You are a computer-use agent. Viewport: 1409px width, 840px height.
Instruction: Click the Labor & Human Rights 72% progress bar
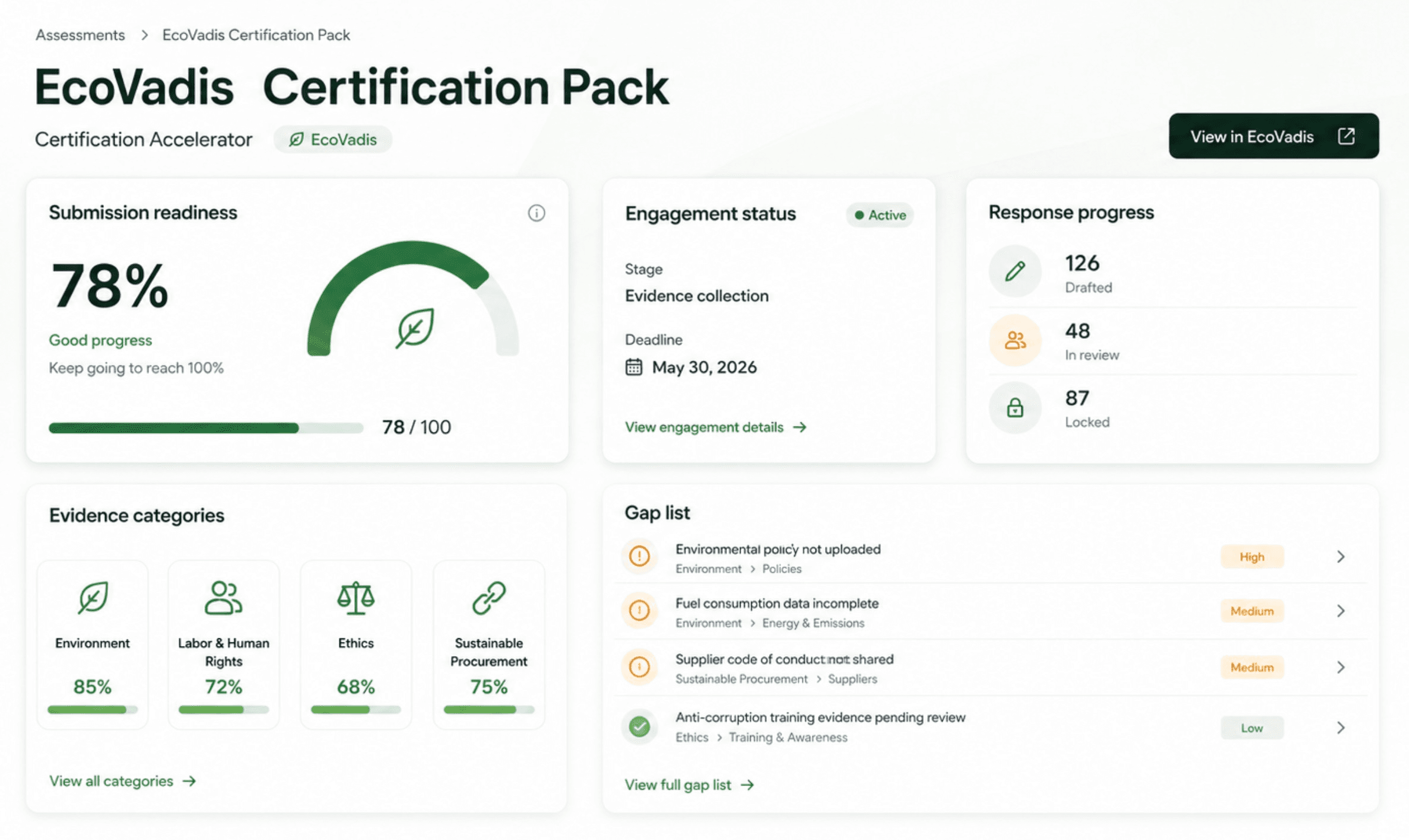(223, 709)
